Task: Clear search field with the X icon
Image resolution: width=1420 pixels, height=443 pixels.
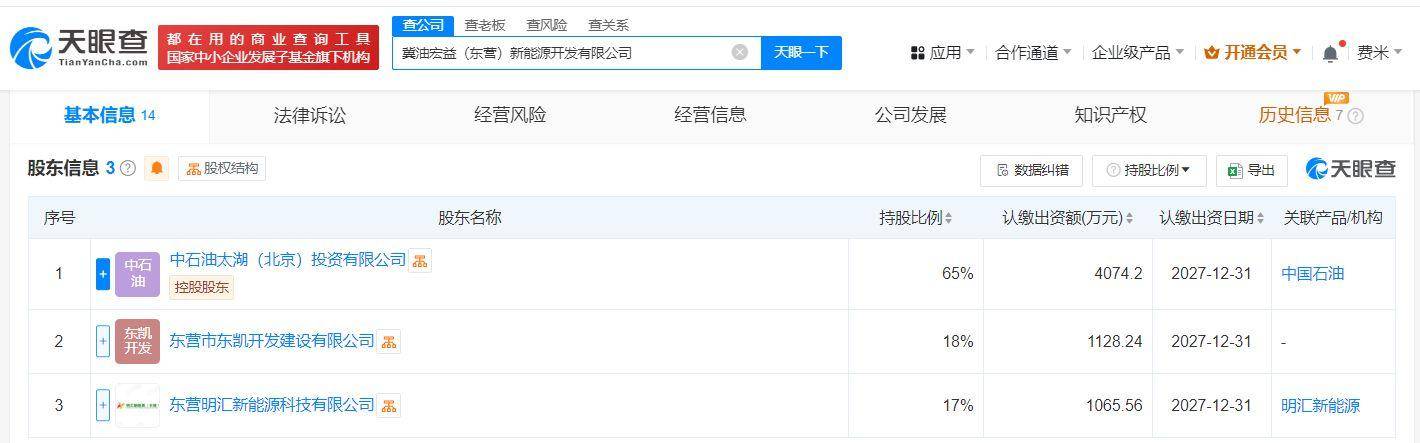Action: [x=740, y=52]
